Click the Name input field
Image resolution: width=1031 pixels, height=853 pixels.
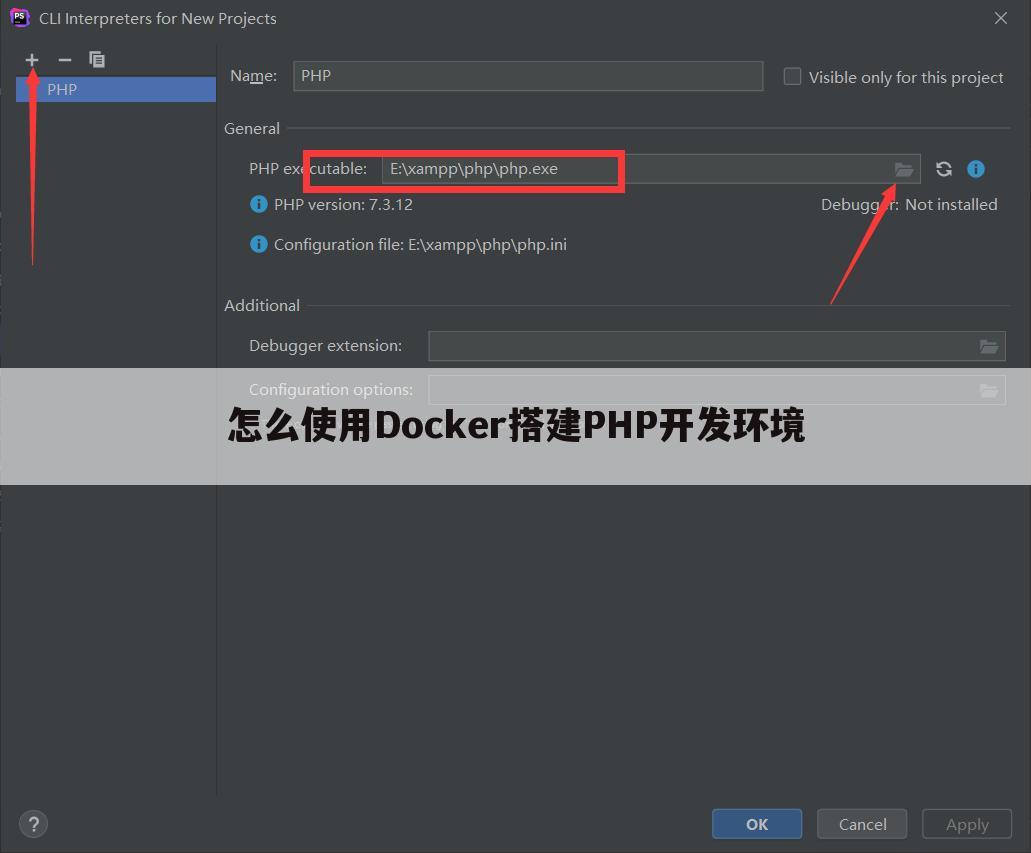tap(528, 76)
